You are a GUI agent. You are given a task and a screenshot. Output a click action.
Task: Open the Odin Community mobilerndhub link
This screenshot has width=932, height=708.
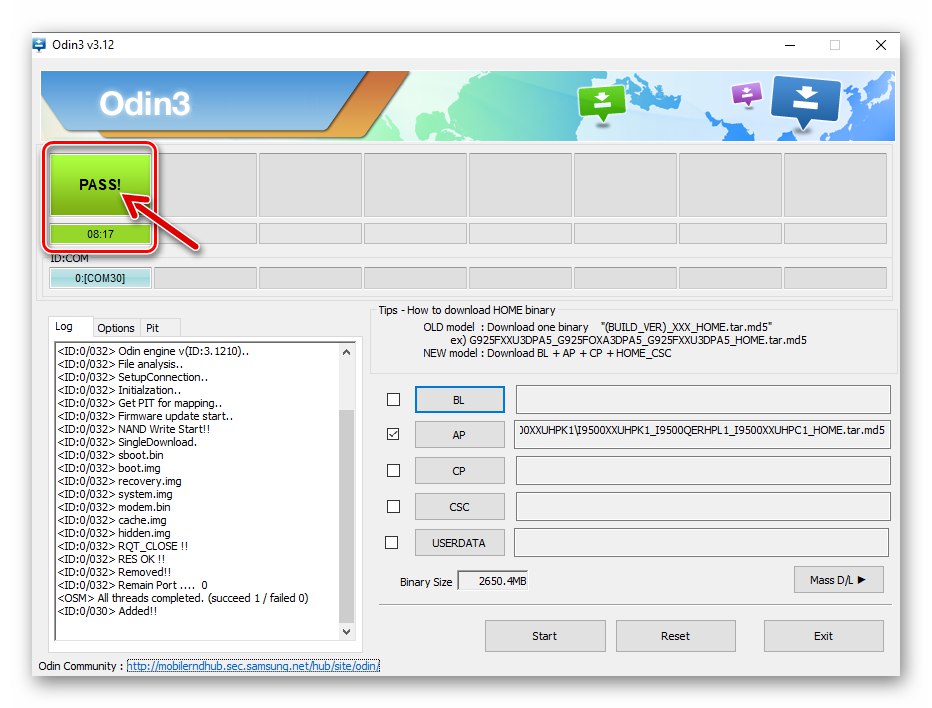tap(253, 666)
